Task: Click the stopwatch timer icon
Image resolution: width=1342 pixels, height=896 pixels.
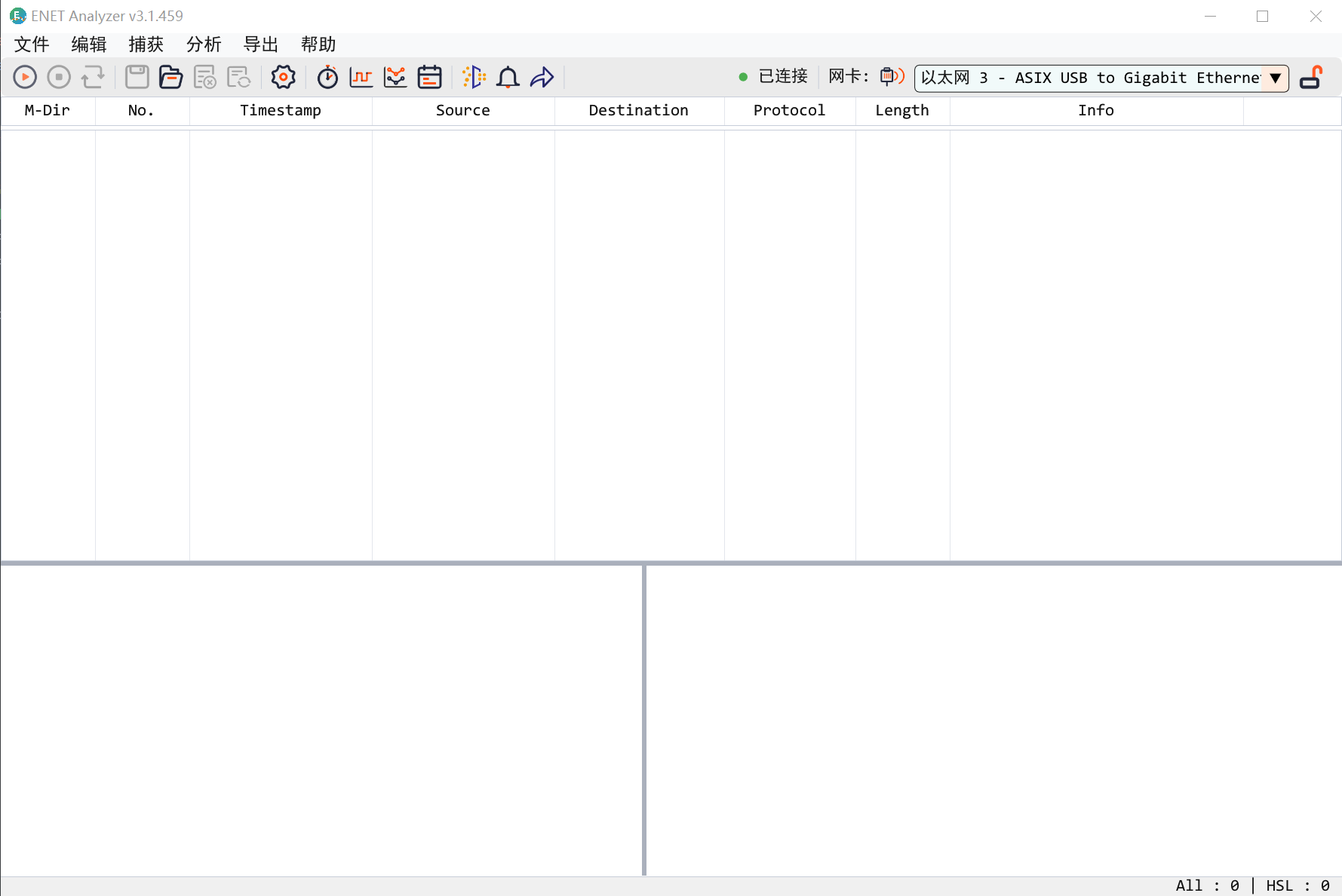Action: 327,77
